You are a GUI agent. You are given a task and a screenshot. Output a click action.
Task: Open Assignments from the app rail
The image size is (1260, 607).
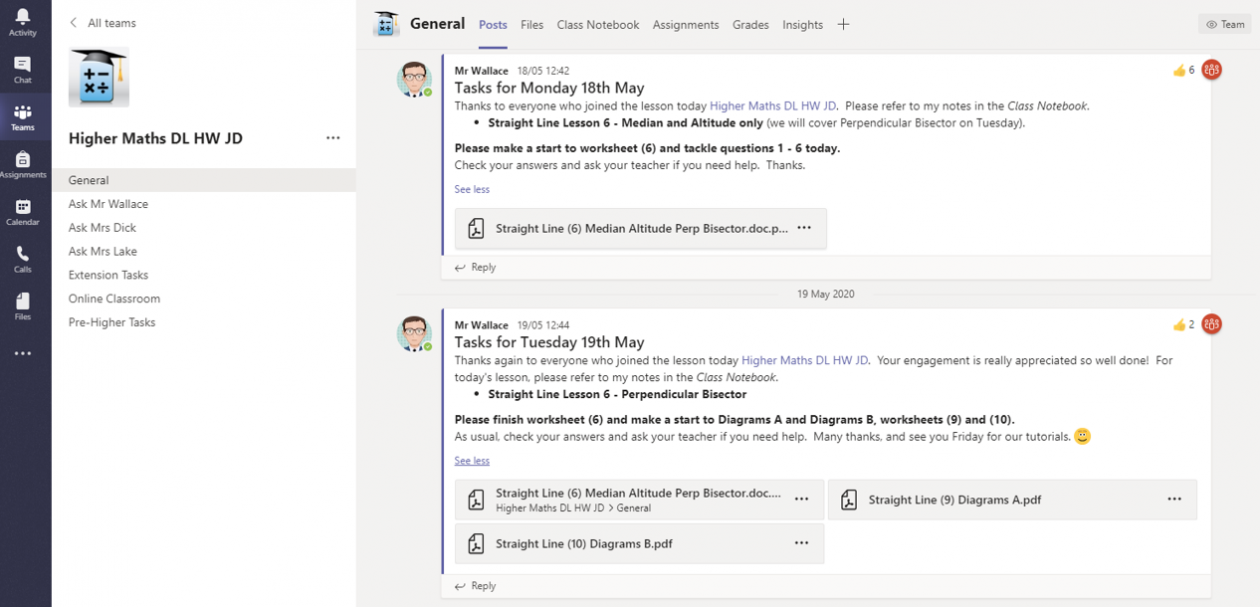tap(22, 159)
